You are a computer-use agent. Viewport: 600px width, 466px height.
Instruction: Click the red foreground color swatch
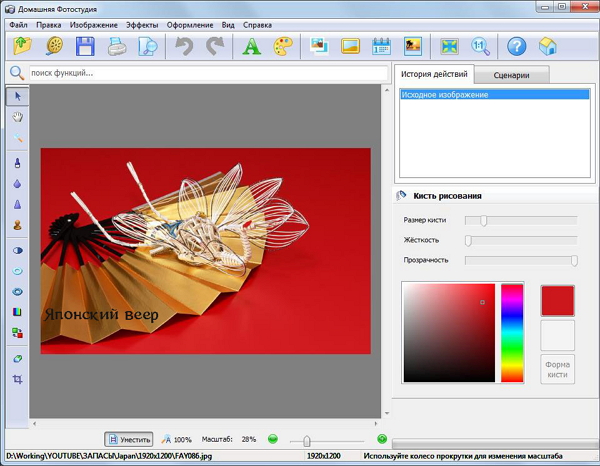[557, 300]
